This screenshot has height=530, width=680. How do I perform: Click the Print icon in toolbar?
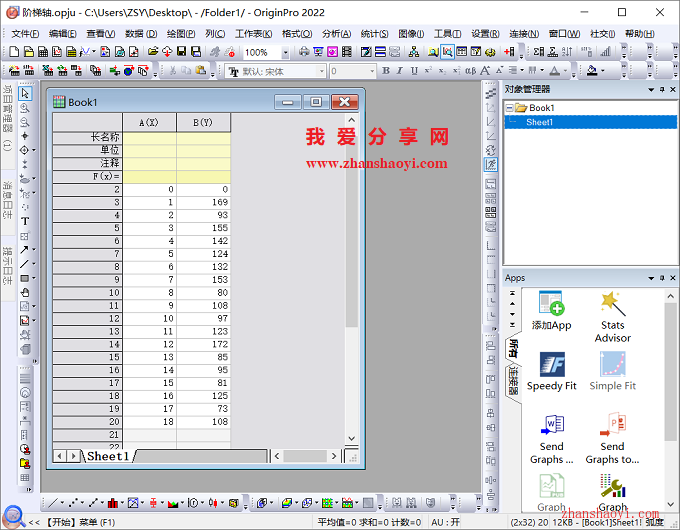(x=304, y=52)
